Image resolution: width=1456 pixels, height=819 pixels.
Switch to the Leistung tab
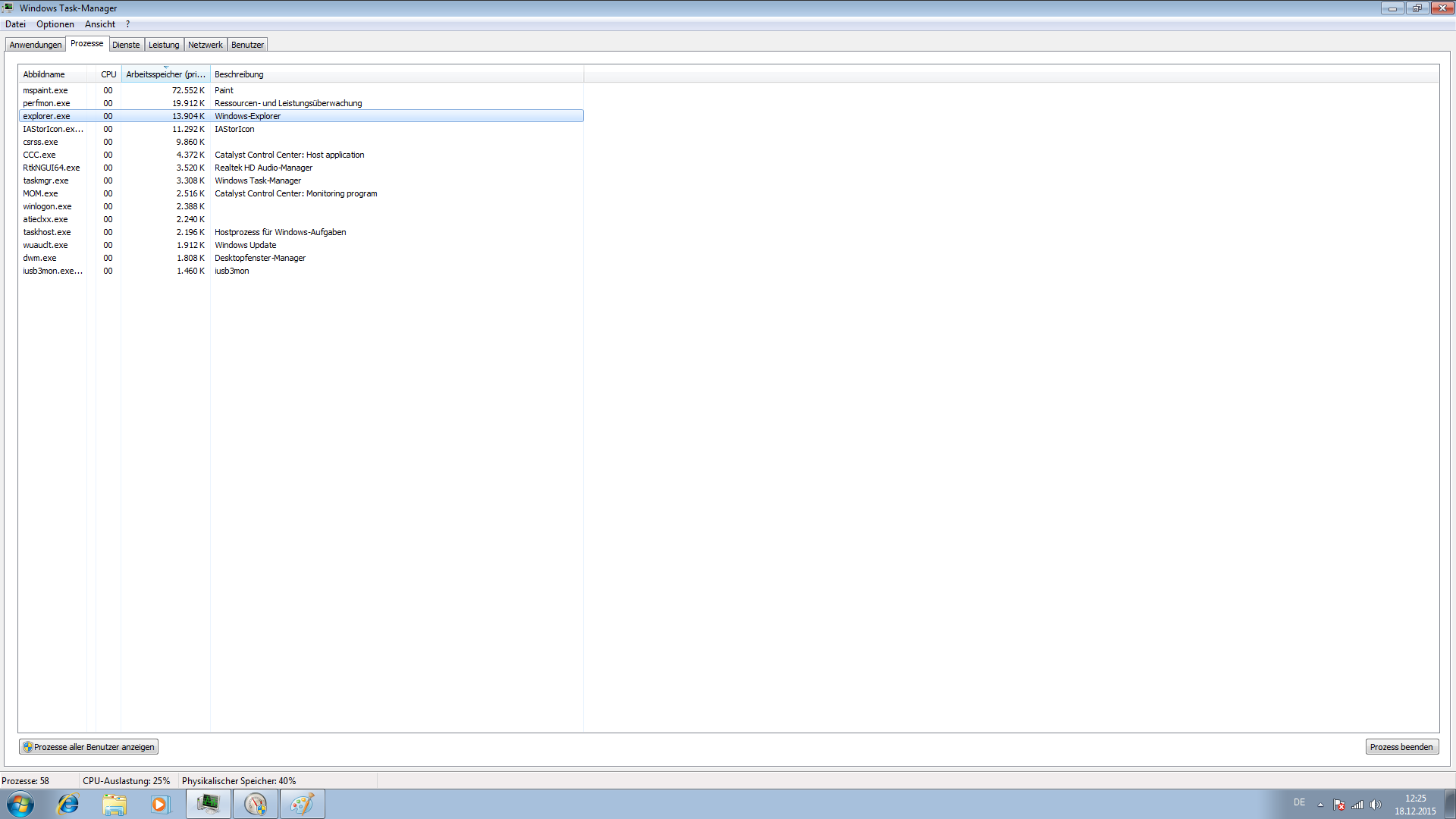pos(164,45)
